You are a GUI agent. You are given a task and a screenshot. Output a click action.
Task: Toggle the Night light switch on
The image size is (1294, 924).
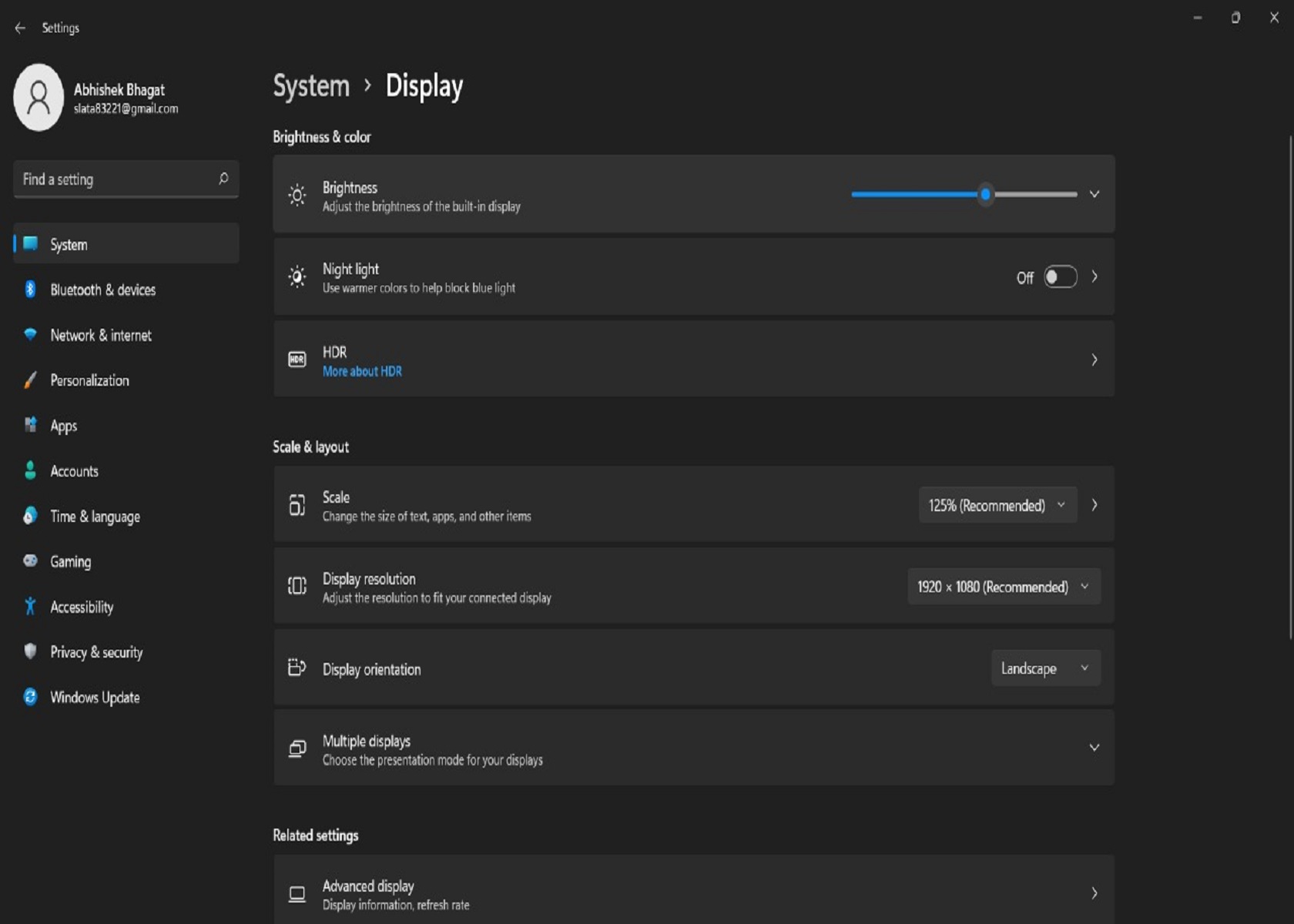pyautogui.click(x=1060, y=277)
